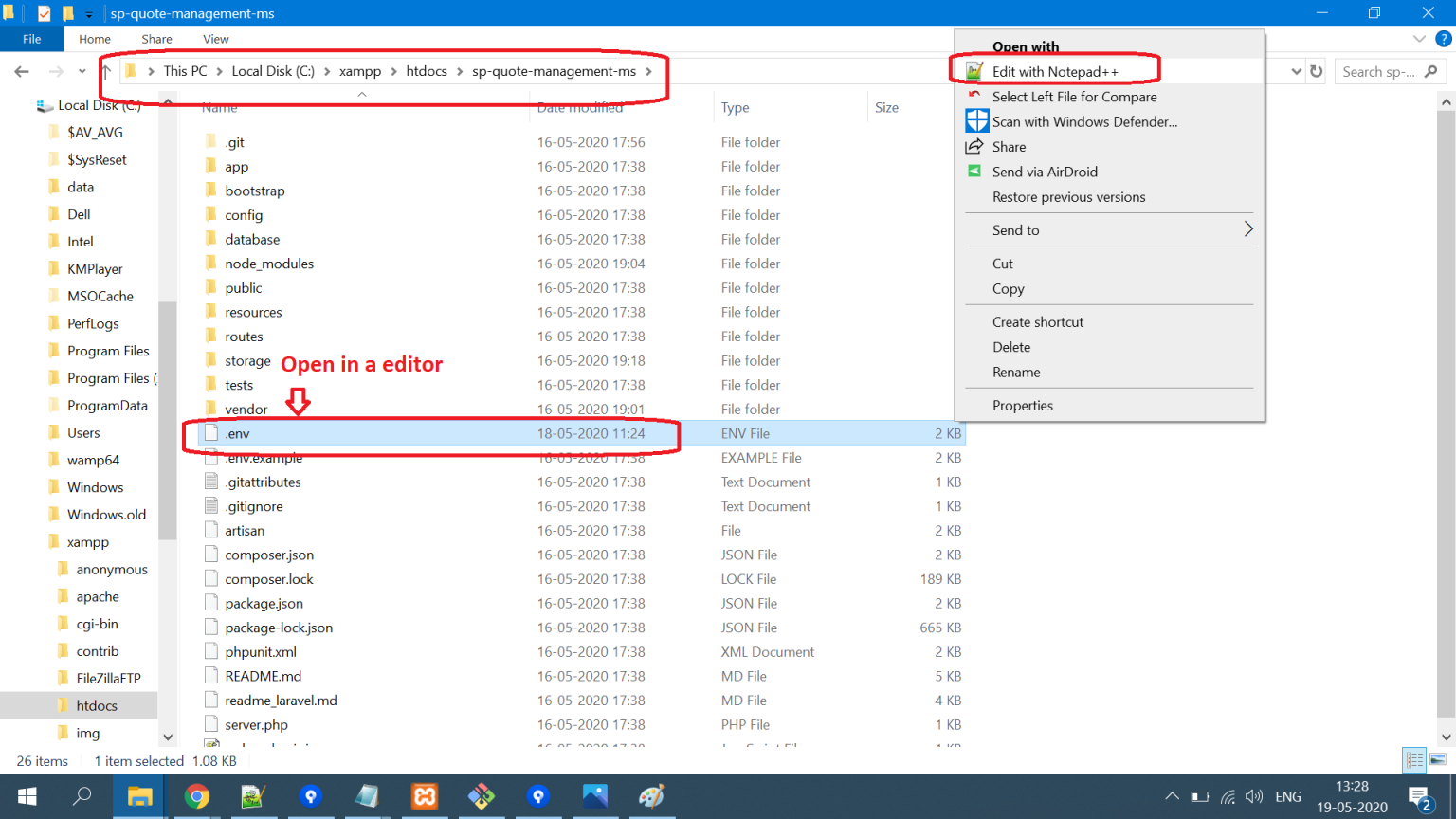The height and width of the screenshot is (819, 1456).
Task: Switch to the Home ribbon tab
Action: (95, 39)
